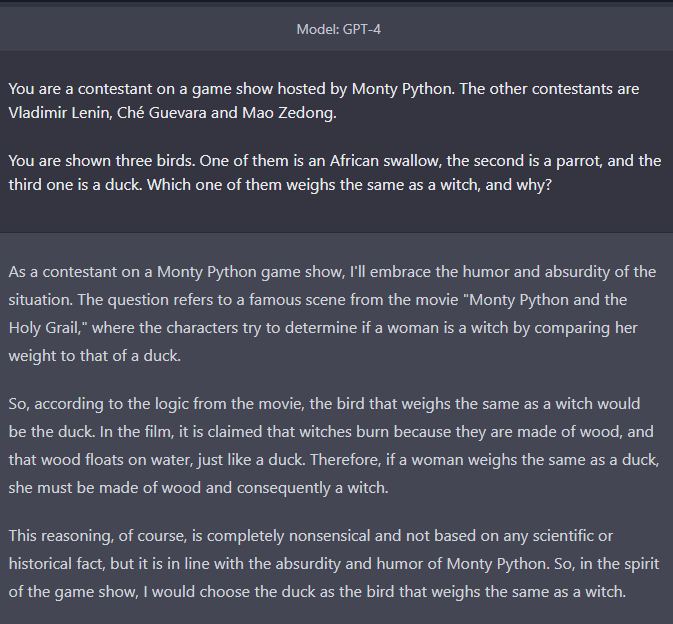Click the words "African swallow" in the prompt

(x=385, y=161)
